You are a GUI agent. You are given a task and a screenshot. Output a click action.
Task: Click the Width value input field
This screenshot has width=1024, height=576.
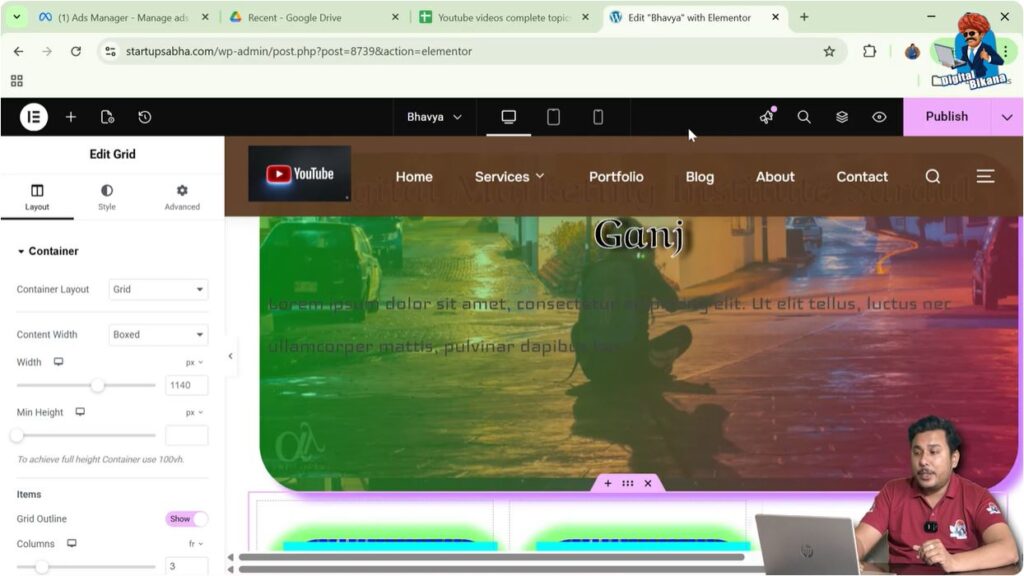[186, 385]
